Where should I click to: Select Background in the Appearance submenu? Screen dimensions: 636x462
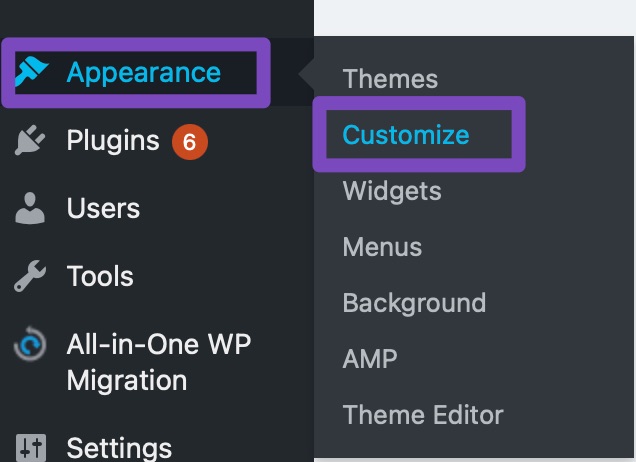click(x=414, y=303)
